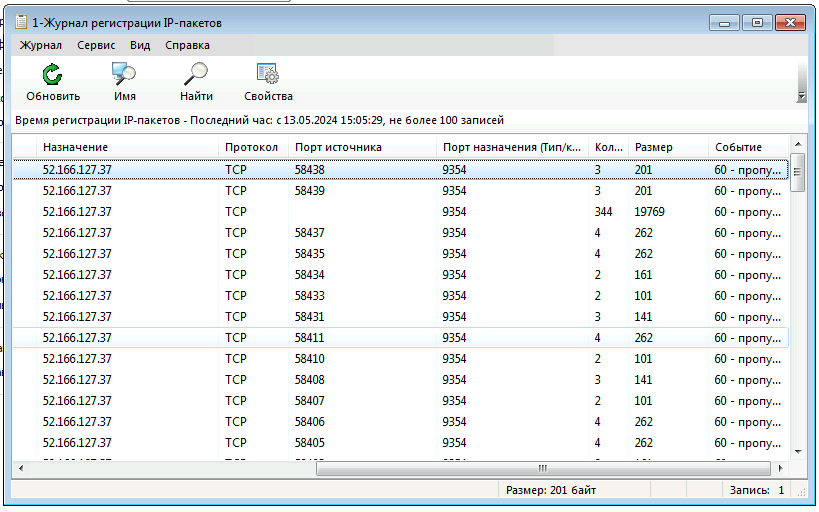Screen dimensions: 819x512
Task: Select the row with source port 58431
Action: click(x=401, y=317)
